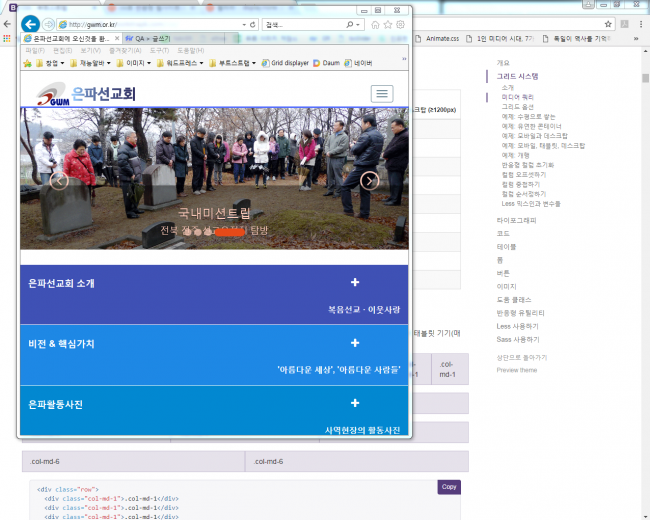Open the 네이버 favorite
Screen dimensions: 650x520
point(358,63)
